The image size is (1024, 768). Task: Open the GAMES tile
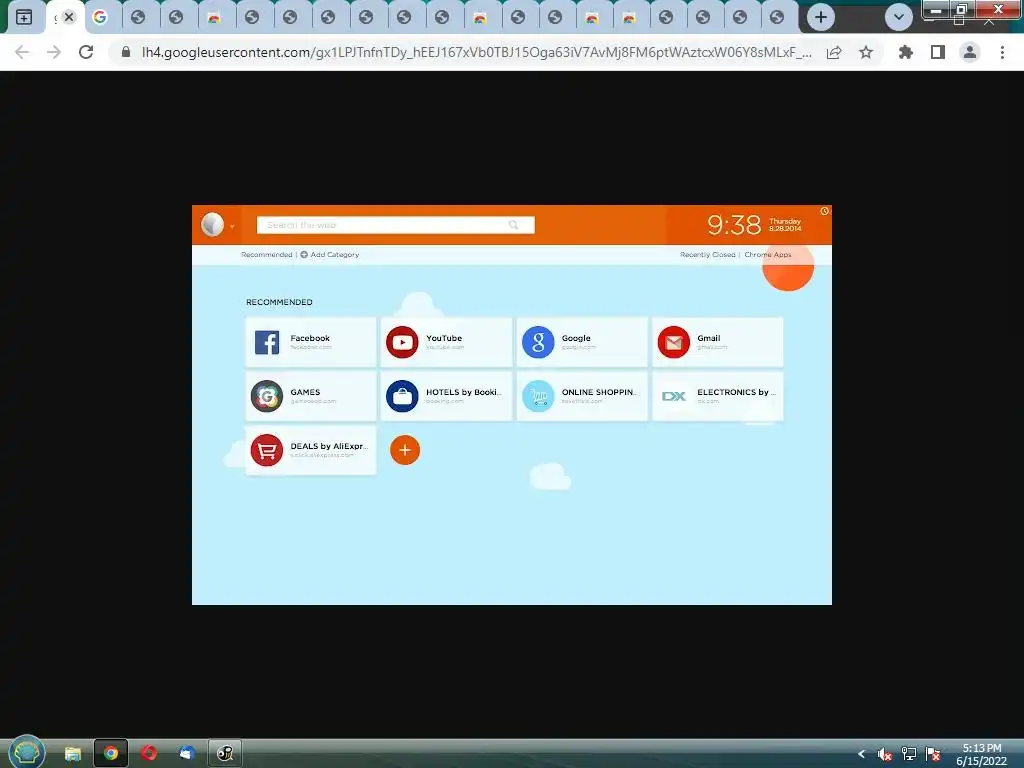[x=311, y=396]
